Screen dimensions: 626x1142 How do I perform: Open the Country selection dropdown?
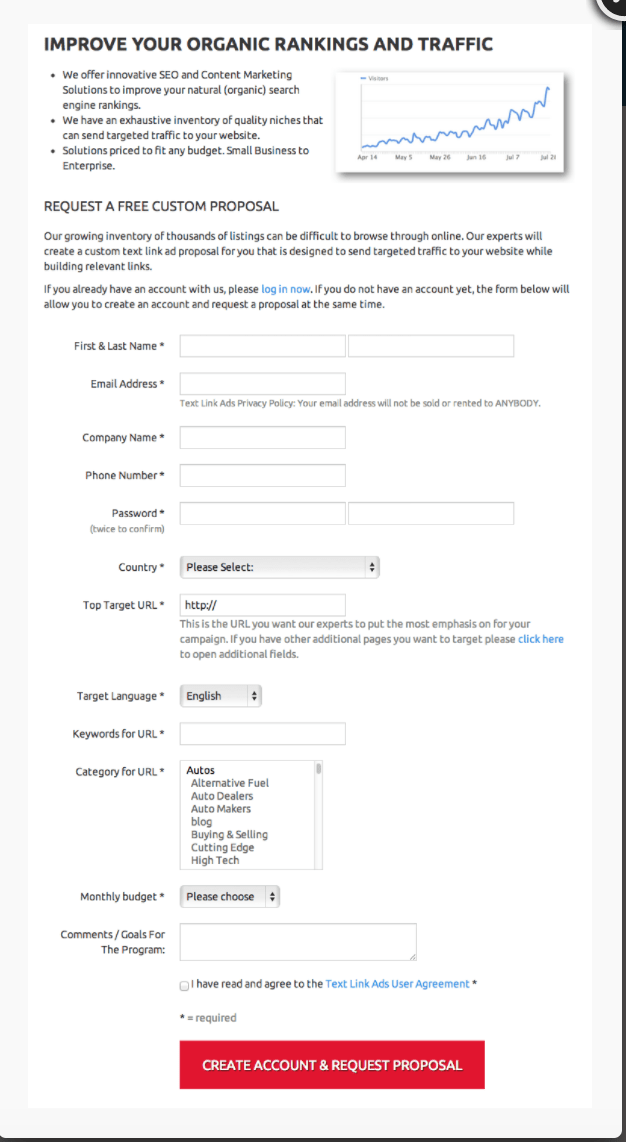[279, 566]
